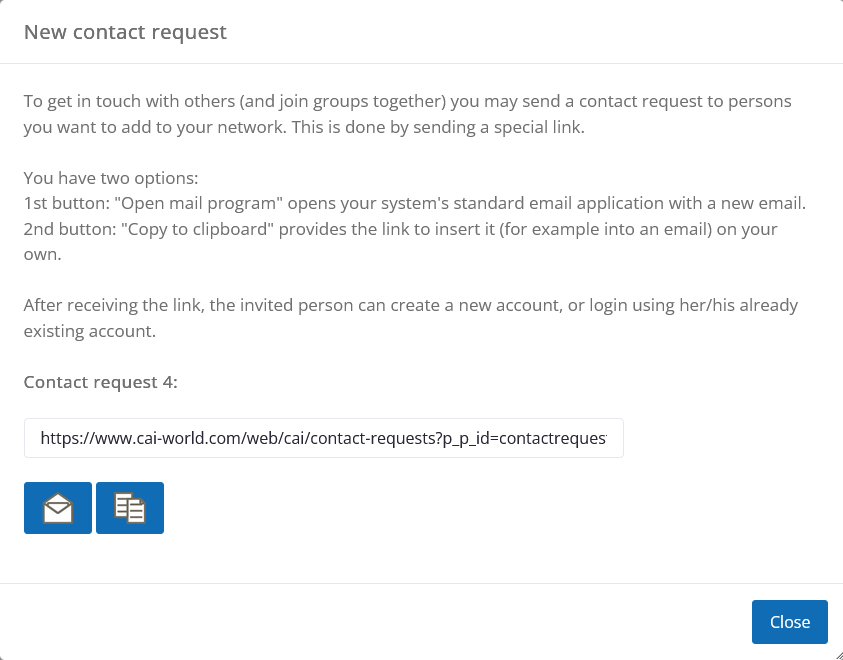Screen dimensions: 843x660
Task: Select the "Contact request 4:" label
Action: pos(101,381)
